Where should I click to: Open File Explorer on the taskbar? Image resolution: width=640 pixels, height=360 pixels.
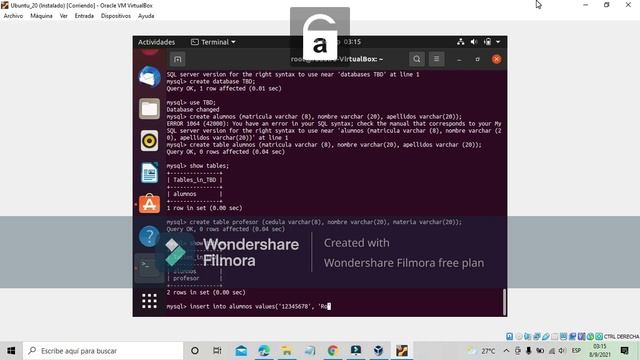click(x=287, y=351)
